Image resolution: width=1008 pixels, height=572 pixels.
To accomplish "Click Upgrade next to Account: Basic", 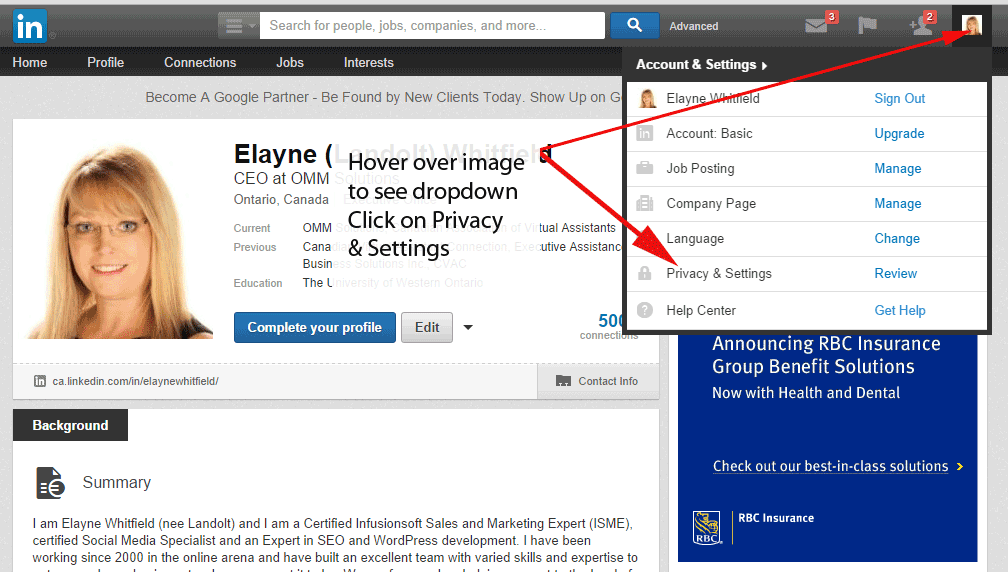I will point(899,134).
